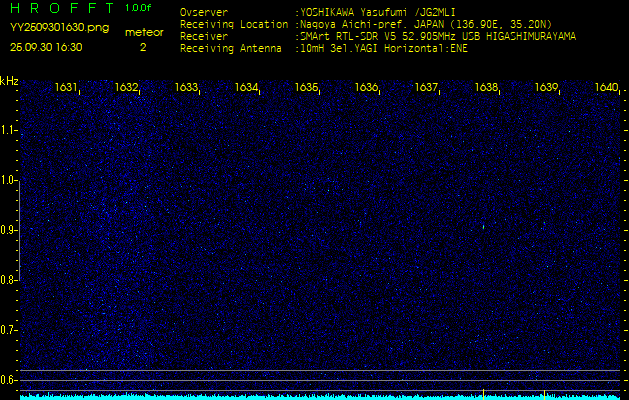Image resolution: width=629 pixels, height=400 pixels.
Task: Click the 25.09.30 16:30 timestamp
Action: pyautogui.click(x=46, y=46)
